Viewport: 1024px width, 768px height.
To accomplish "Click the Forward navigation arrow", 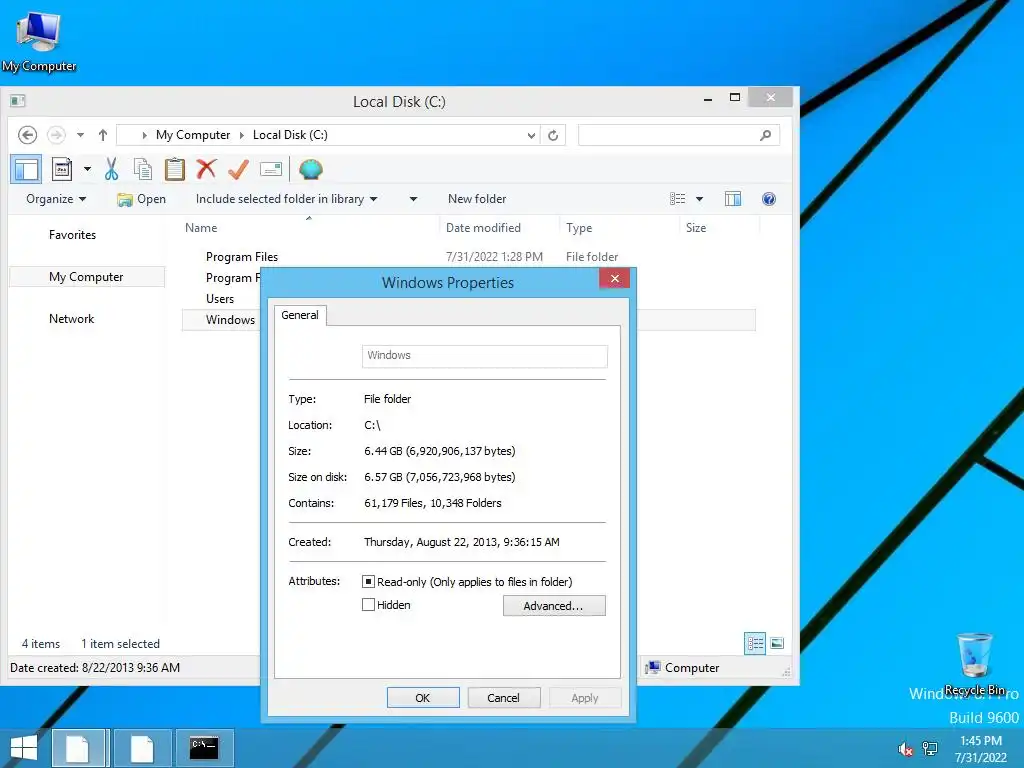I will coord(57,135).
